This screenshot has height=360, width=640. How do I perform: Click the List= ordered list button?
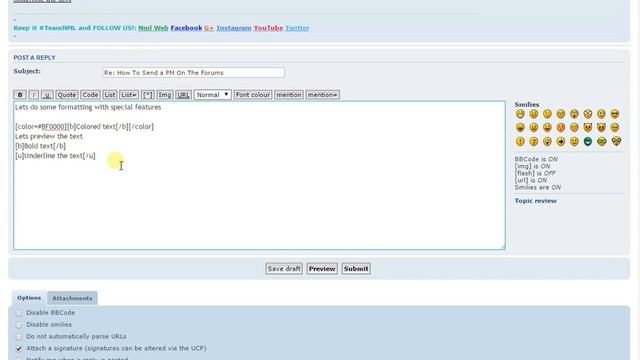(x=129, y=95)
